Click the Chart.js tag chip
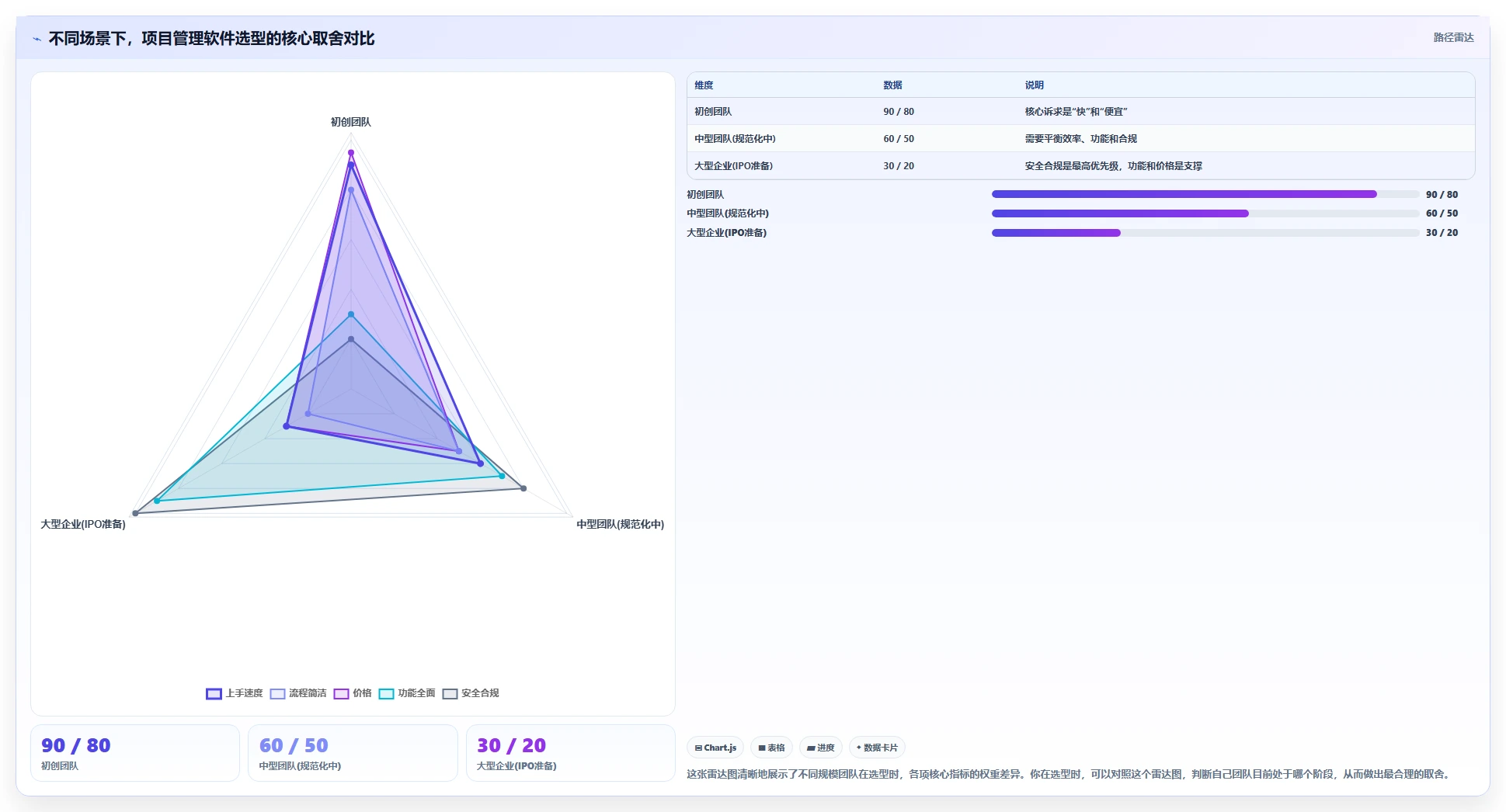This screenshot has height=812, width=1506. 715,748
